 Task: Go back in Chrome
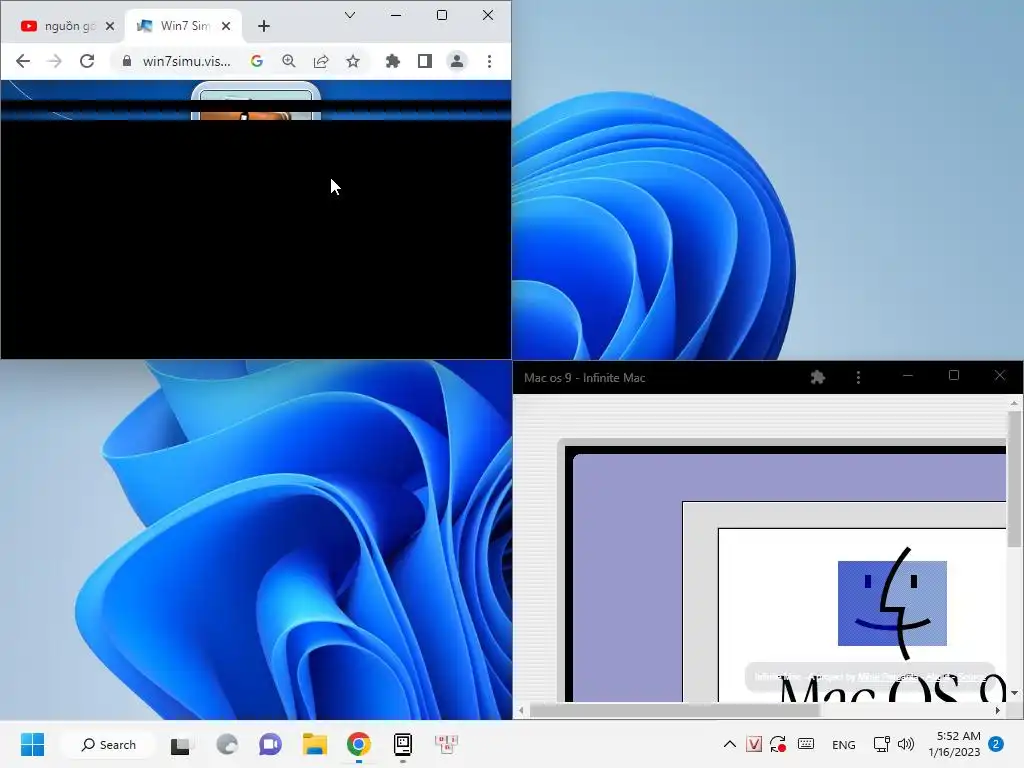click(x=23, y=61)
